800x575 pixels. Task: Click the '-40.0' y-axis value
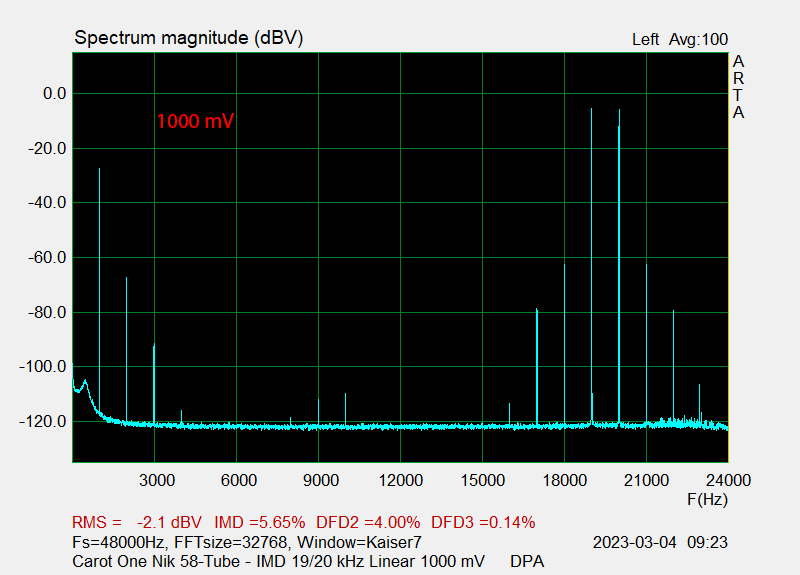(x=47, y=203)
